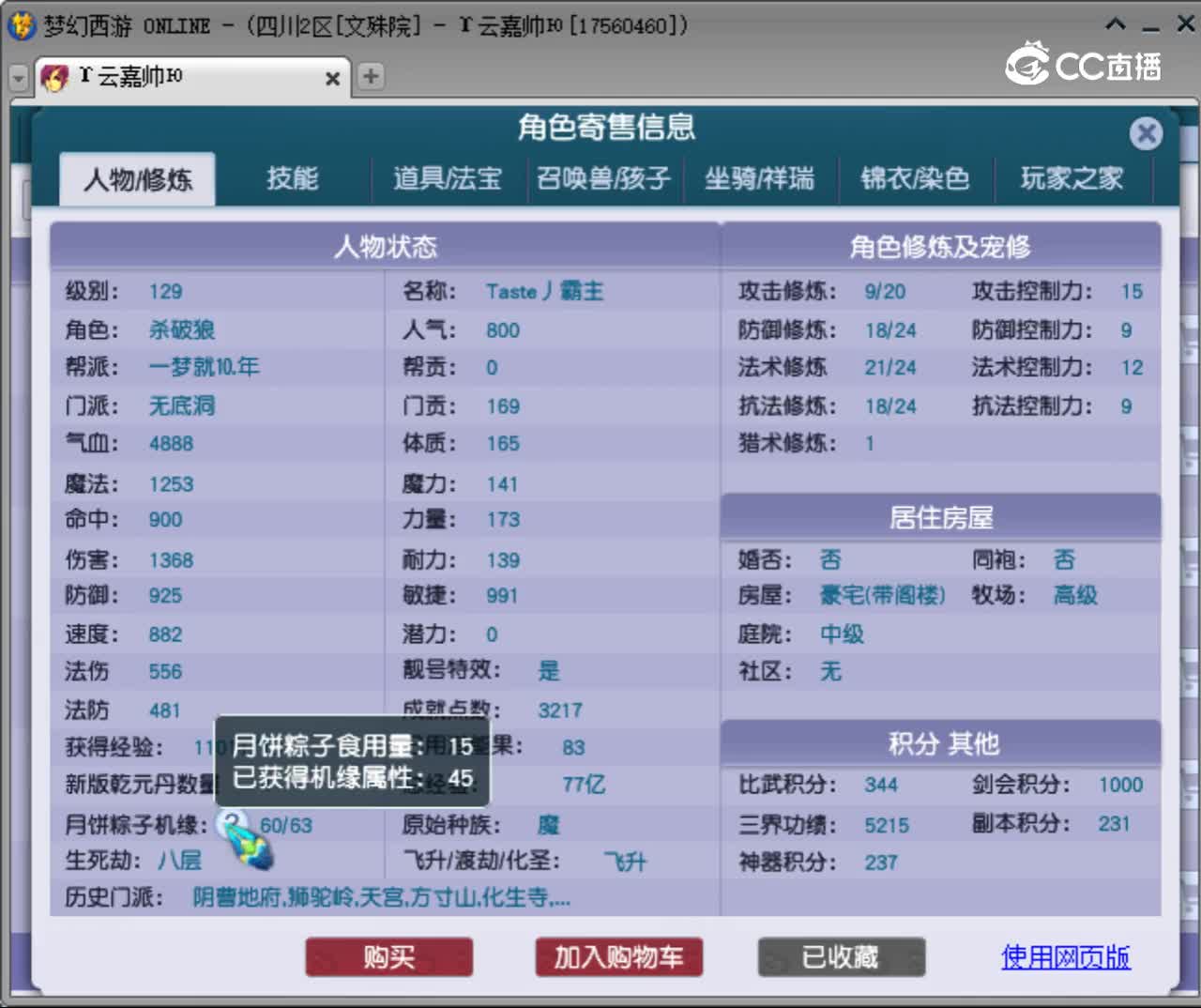The height and width of the screenshot is (1008, 1201).
Task: Switch to the 人物/修炼 tab
Action: [138, 178]
